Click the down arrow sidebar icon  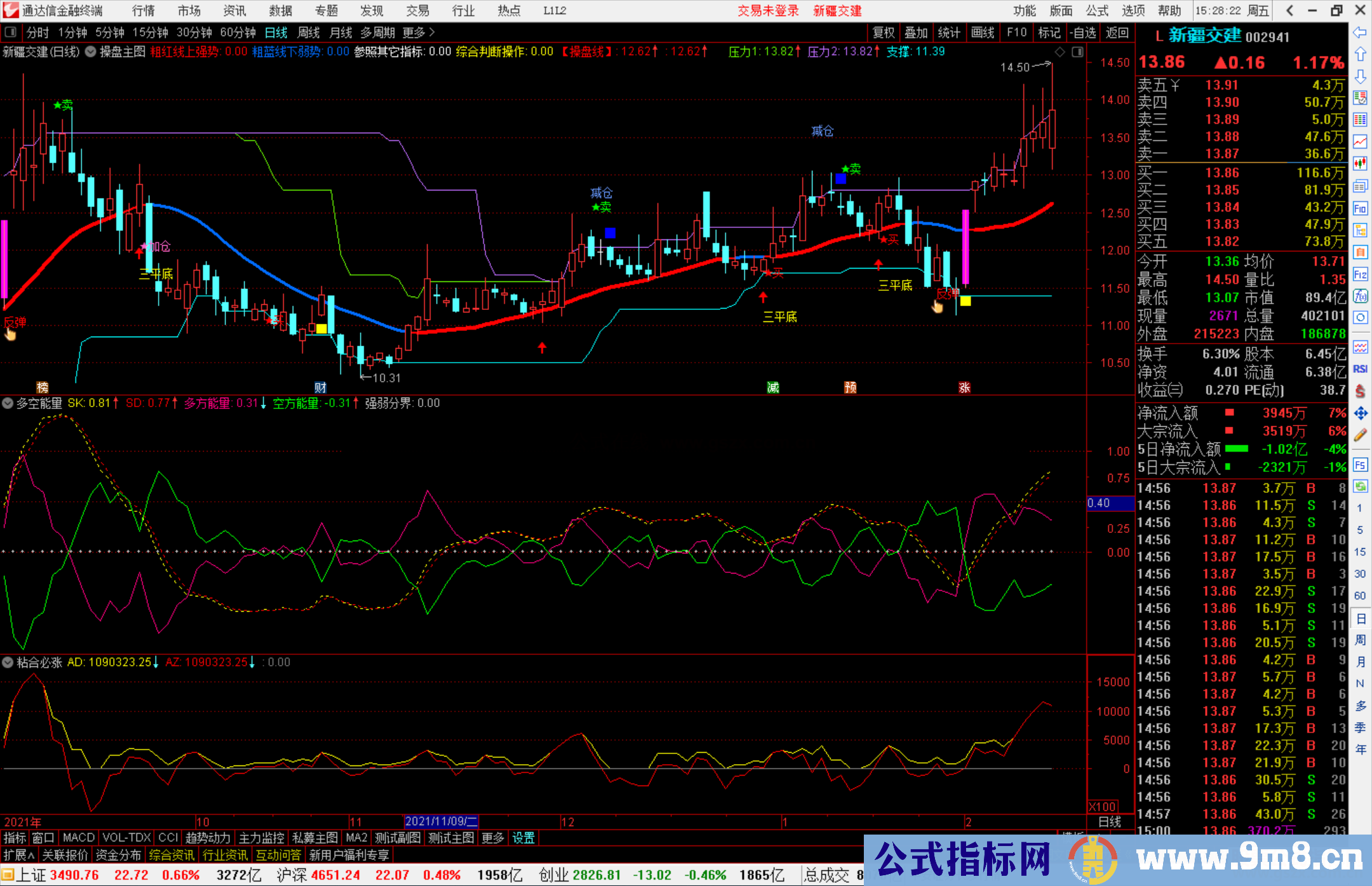pos(1360,76)
